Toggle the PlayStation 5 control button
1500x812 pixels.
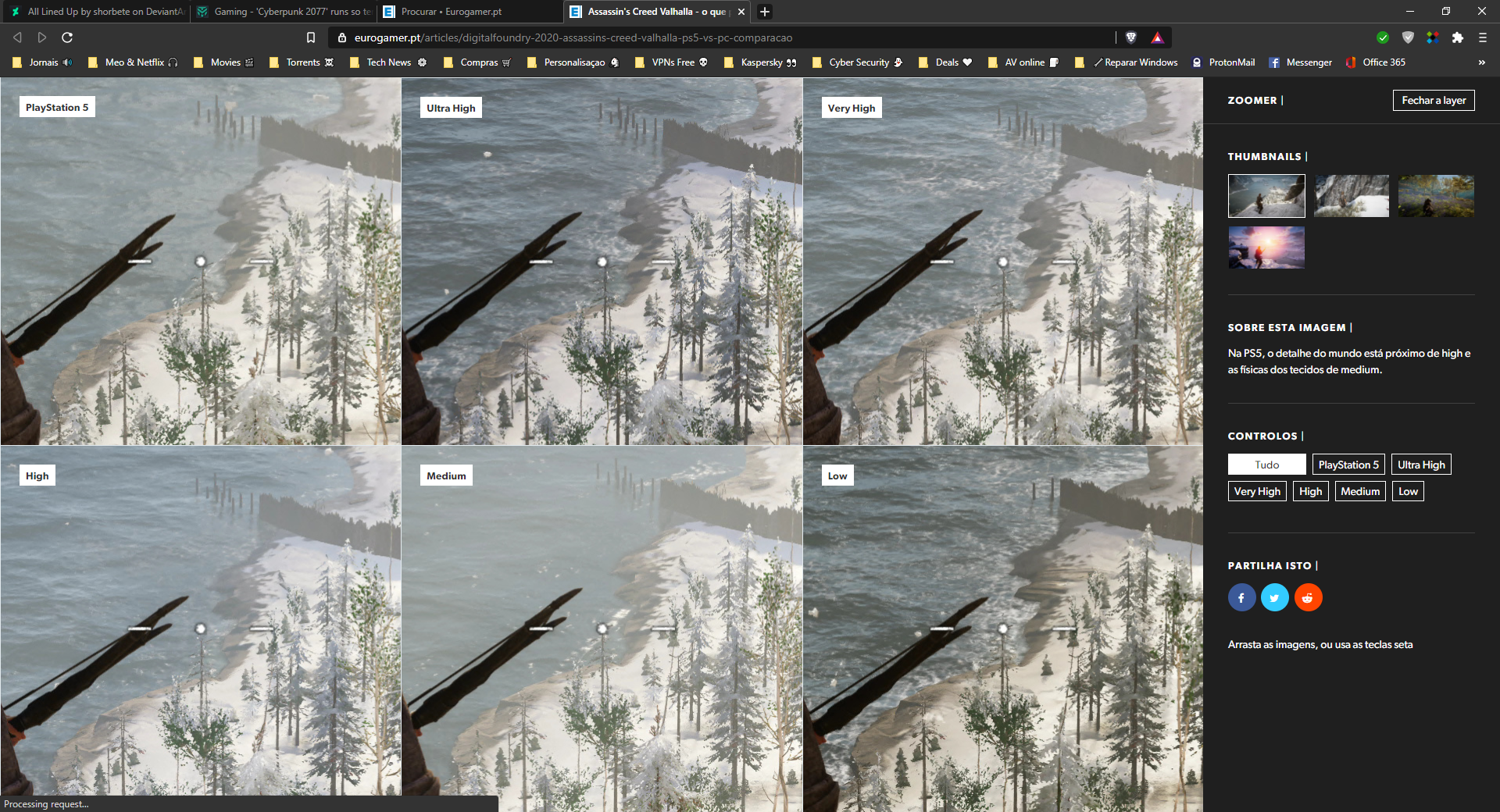click(1348, 465)
